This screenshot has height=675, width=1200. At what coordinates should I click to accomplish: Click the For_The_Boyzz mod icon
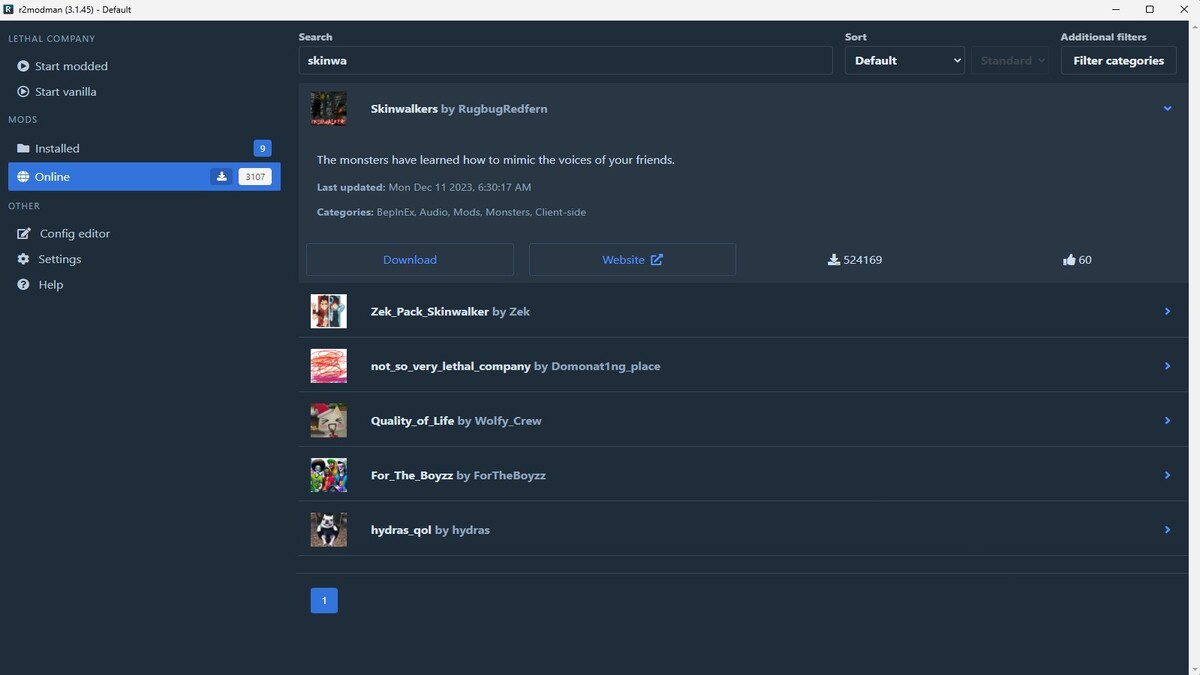[328, 476]
